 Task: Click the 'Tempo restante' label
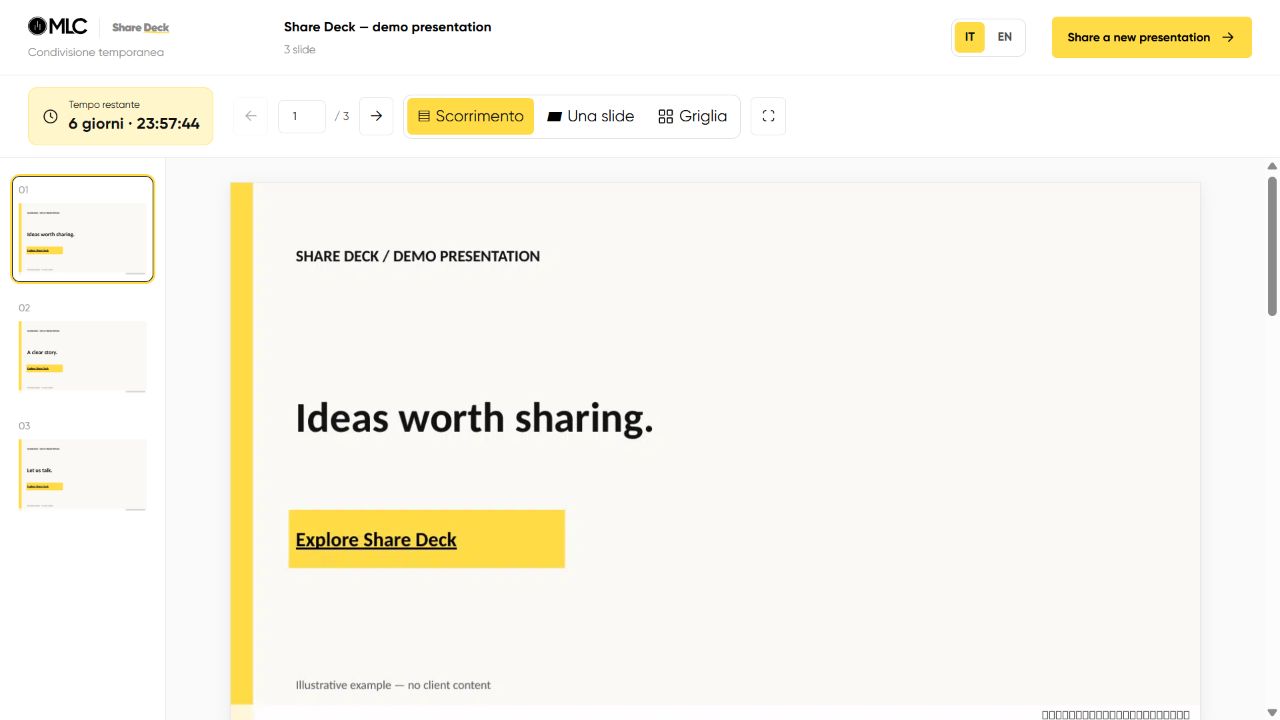click(x=104, y=104)
